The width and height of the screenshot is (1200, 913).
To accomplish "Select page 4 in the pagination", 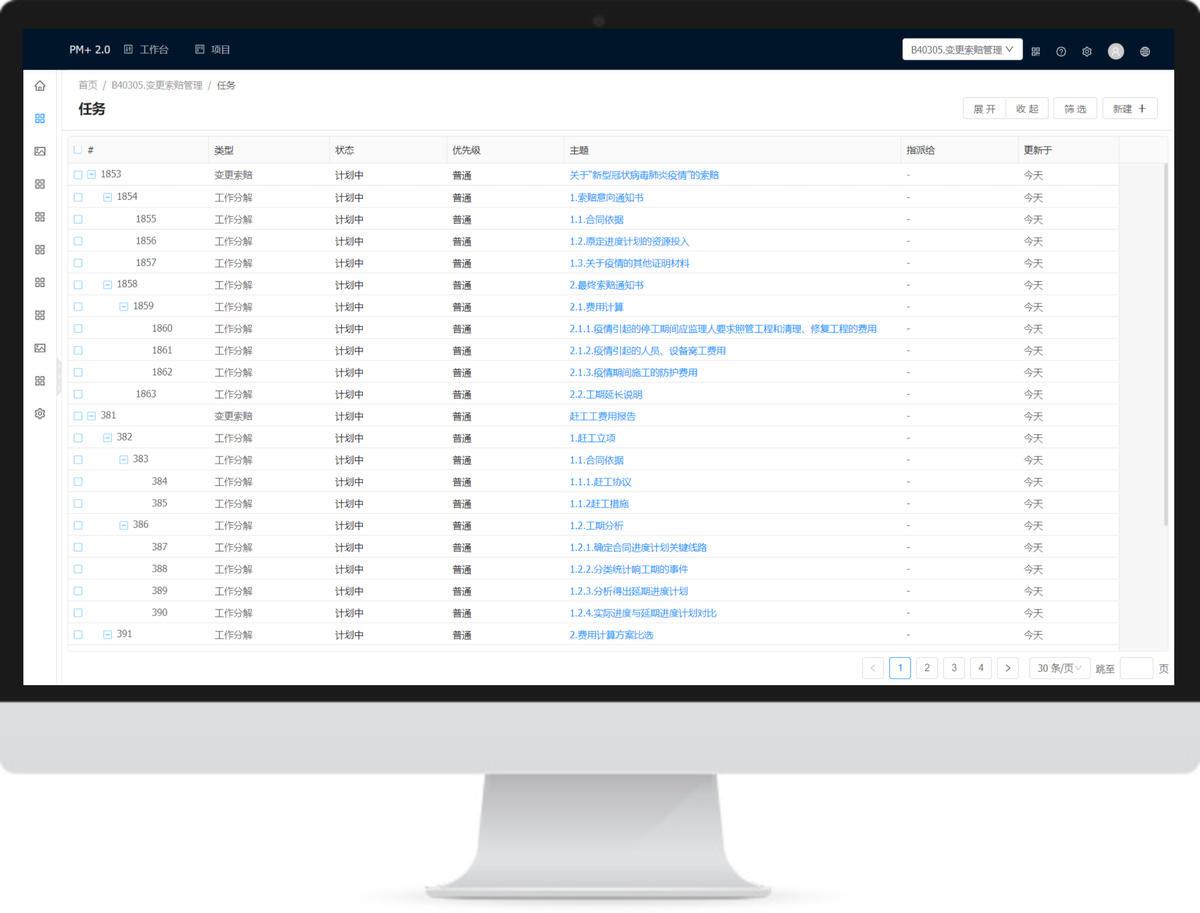I will 981,668.
